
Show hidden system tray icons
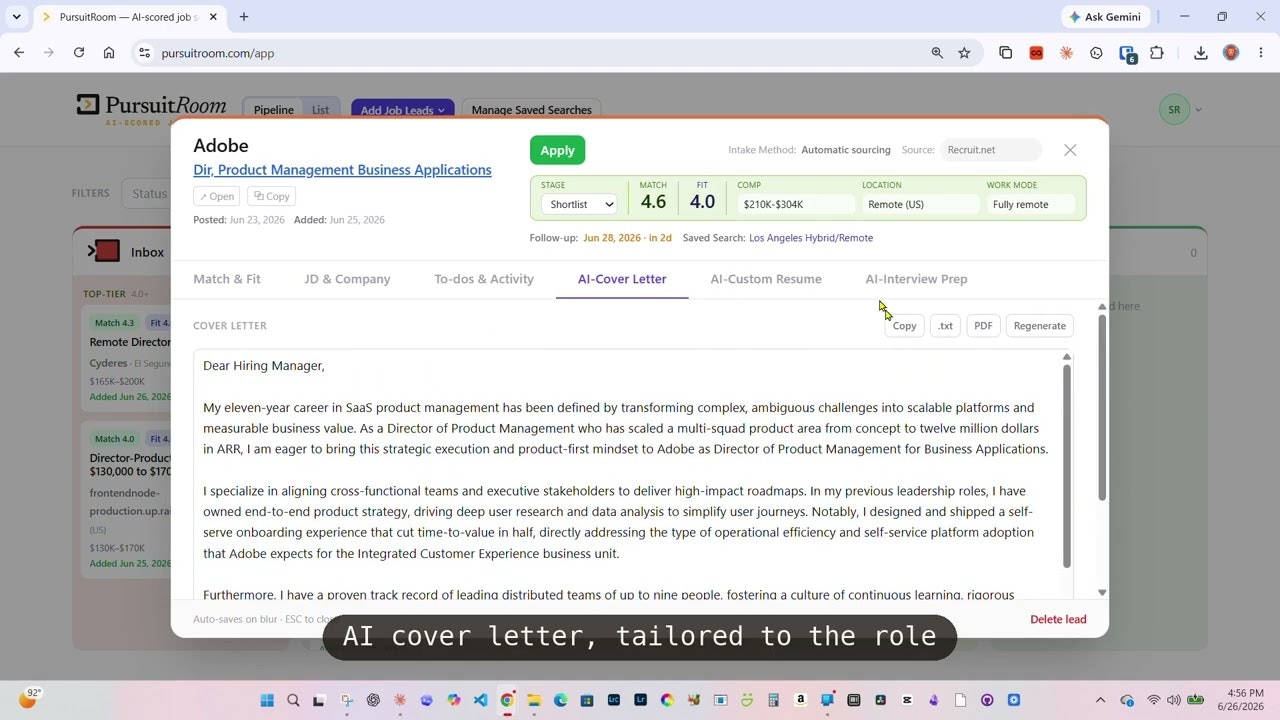[x=1101, y=700]
